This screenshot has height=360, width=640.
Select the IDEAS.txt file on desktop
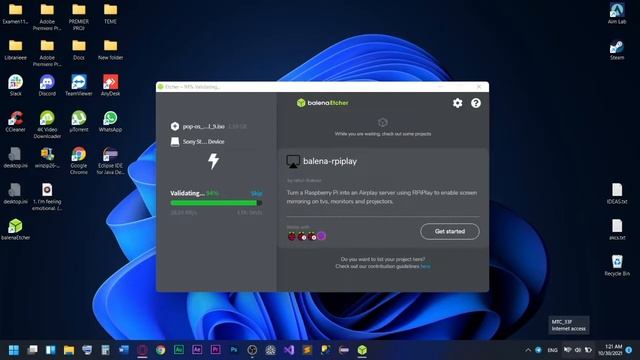coord(617,193)
